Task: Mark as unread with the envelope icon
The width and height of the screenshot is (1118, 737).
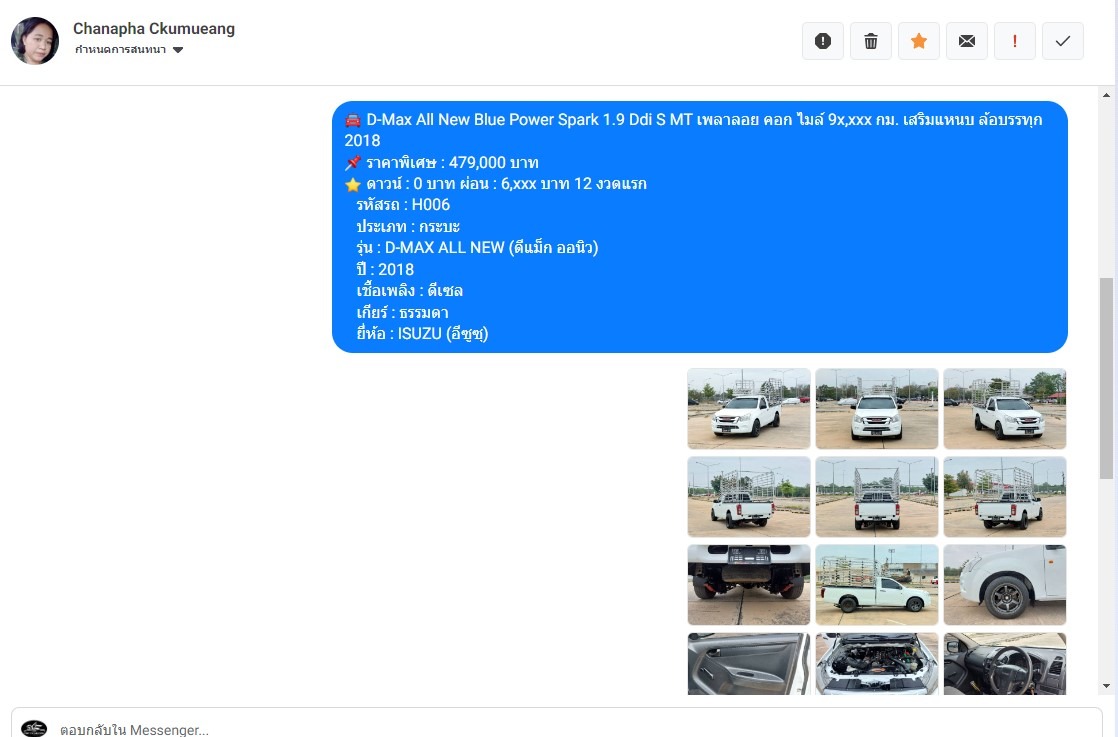Action: click(967, 41)
